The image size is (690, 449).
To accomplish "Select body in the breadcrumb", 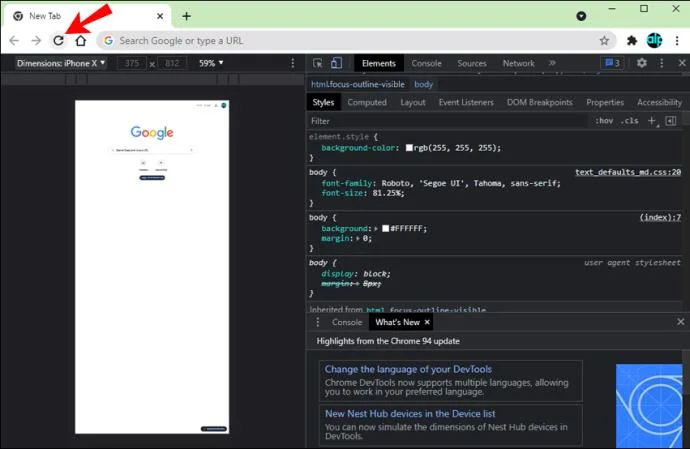I will 423,84.
